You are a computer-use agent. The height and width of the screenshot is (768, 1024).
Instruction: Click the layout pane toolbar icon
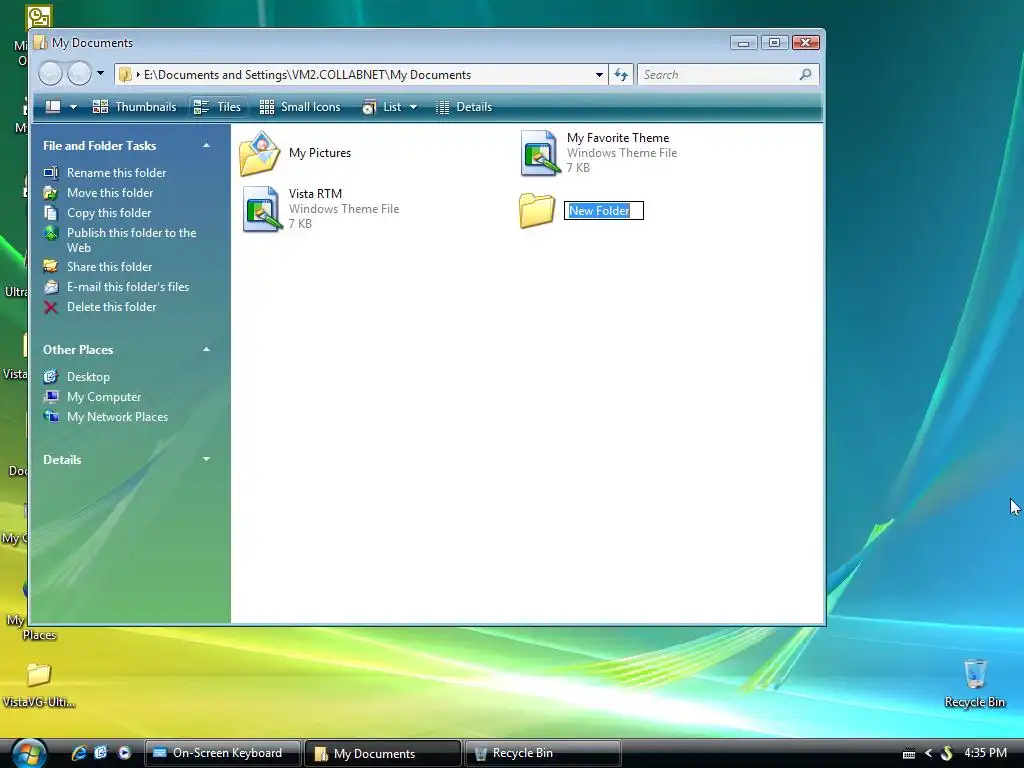[x=53, y=106]
